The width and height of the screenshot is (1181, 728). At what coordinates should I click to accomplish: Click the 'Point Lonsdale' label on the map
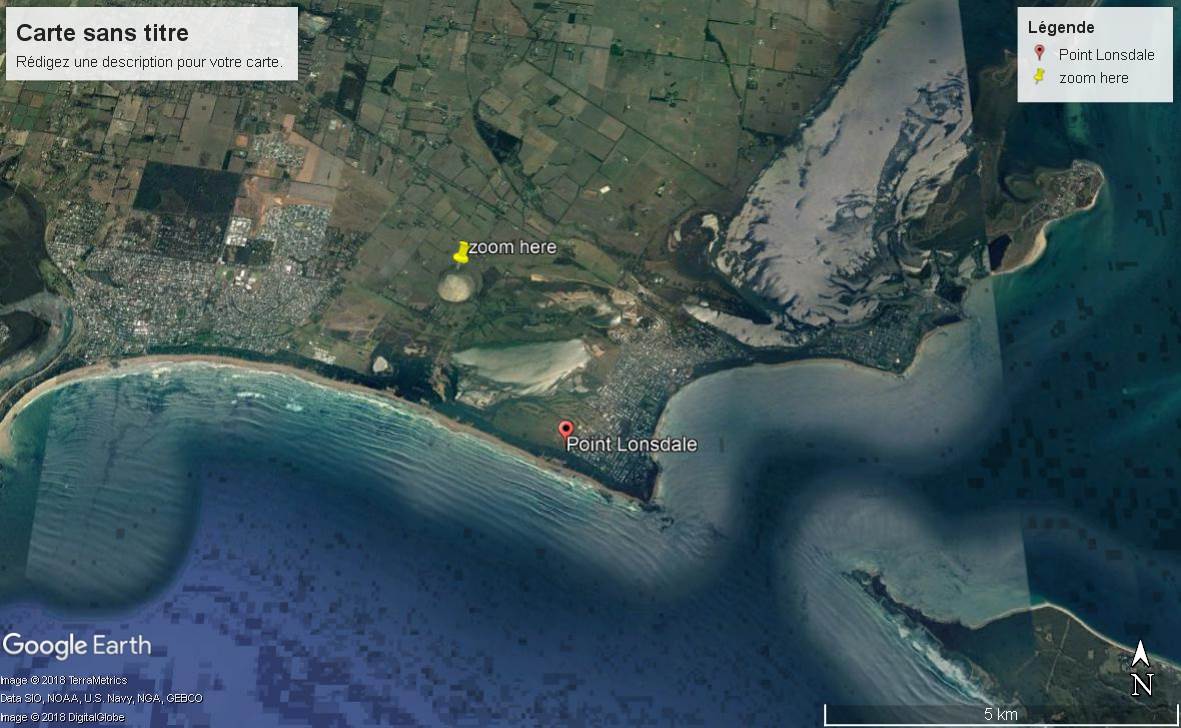click(x=632, y=444)
